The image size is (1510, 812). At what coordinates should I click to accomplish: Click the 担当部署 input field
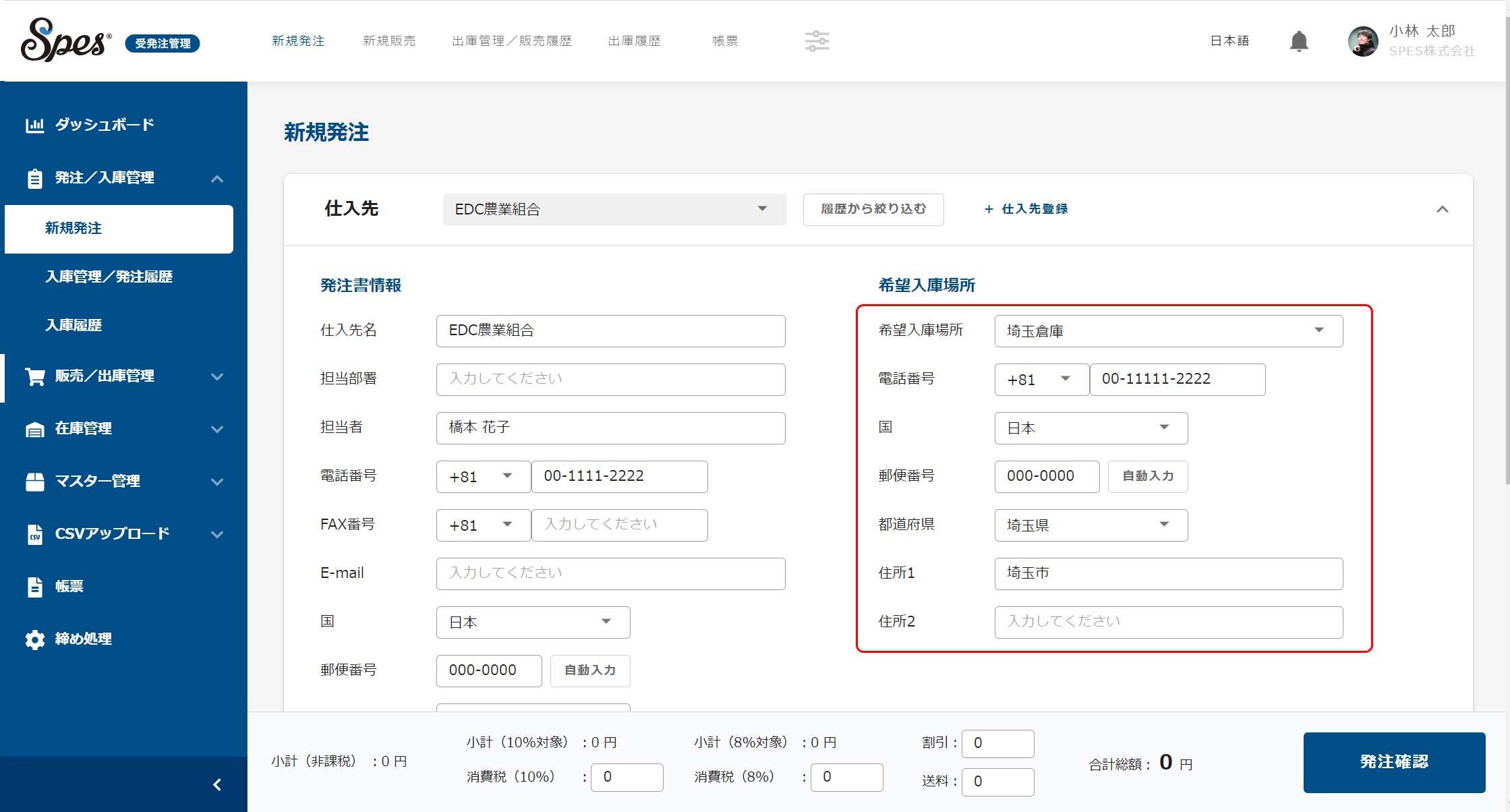(x=610, y=380)
